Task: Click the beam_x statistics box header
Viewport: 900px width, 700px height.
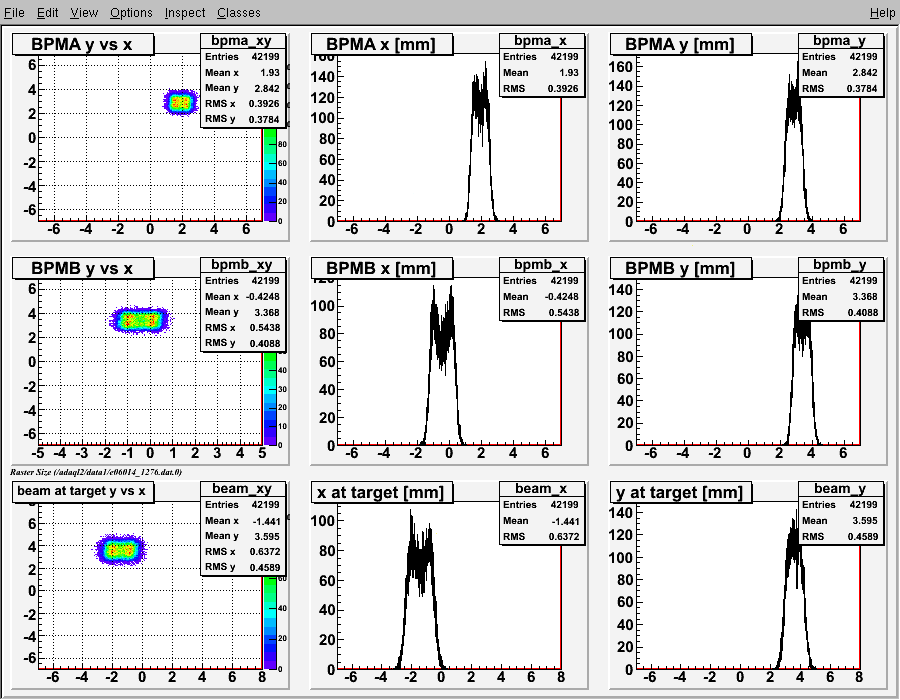Action: point(542,488)
